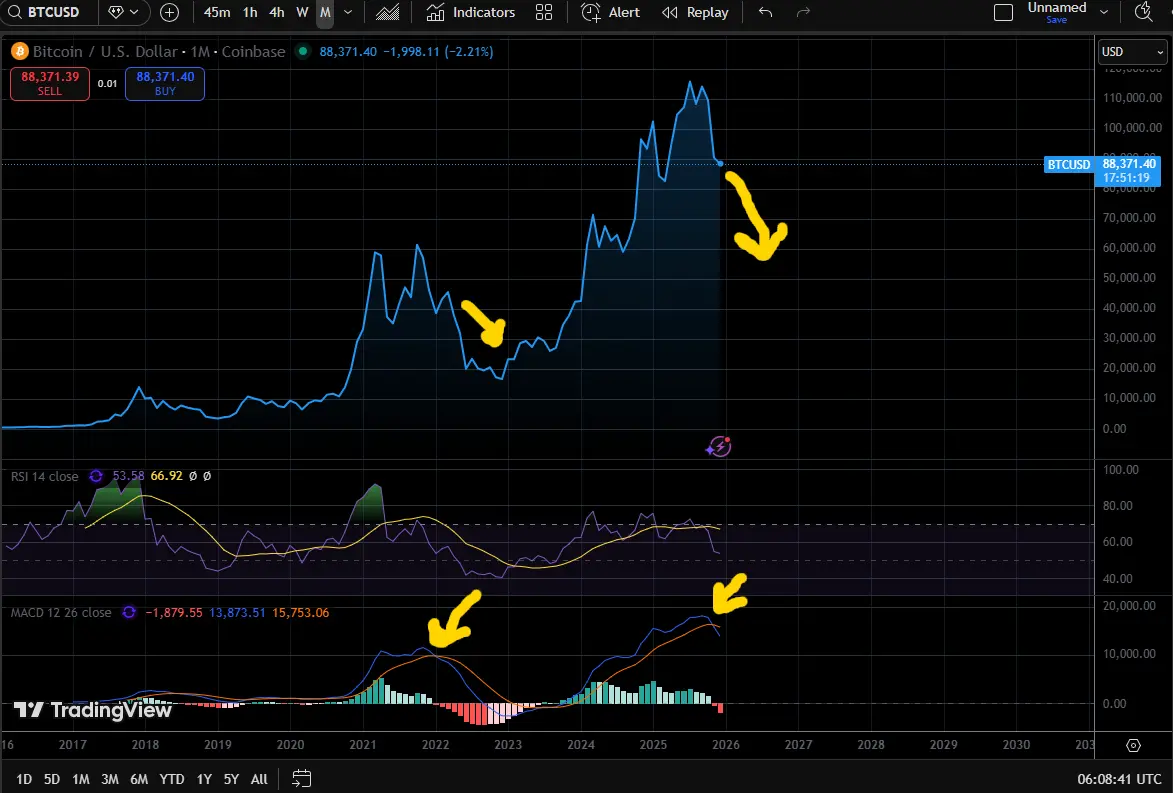The height and width of the screenshot is (793, 1173).
Task: Click the MACD value 13,873.51
Action: pos(237,612)
